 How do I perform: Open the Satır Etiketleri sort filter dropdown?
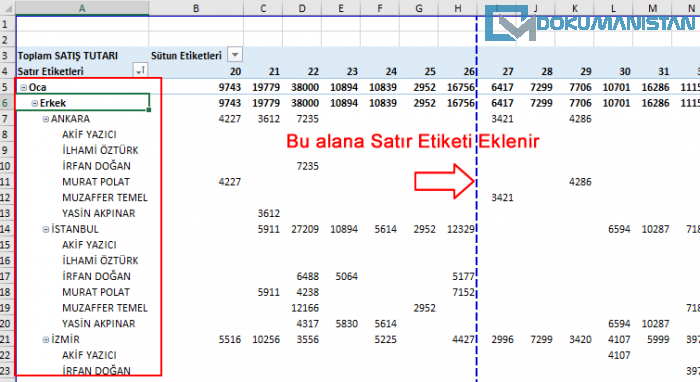pyautogui.click(x=140, y=71)
